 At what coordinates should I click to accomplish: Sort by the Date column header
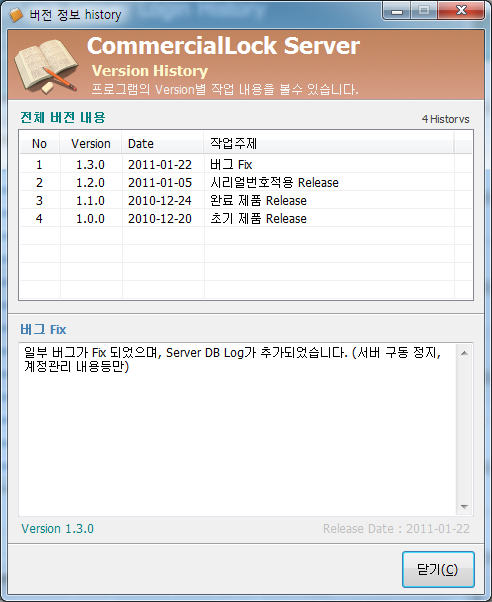click(x=162, y=144)
